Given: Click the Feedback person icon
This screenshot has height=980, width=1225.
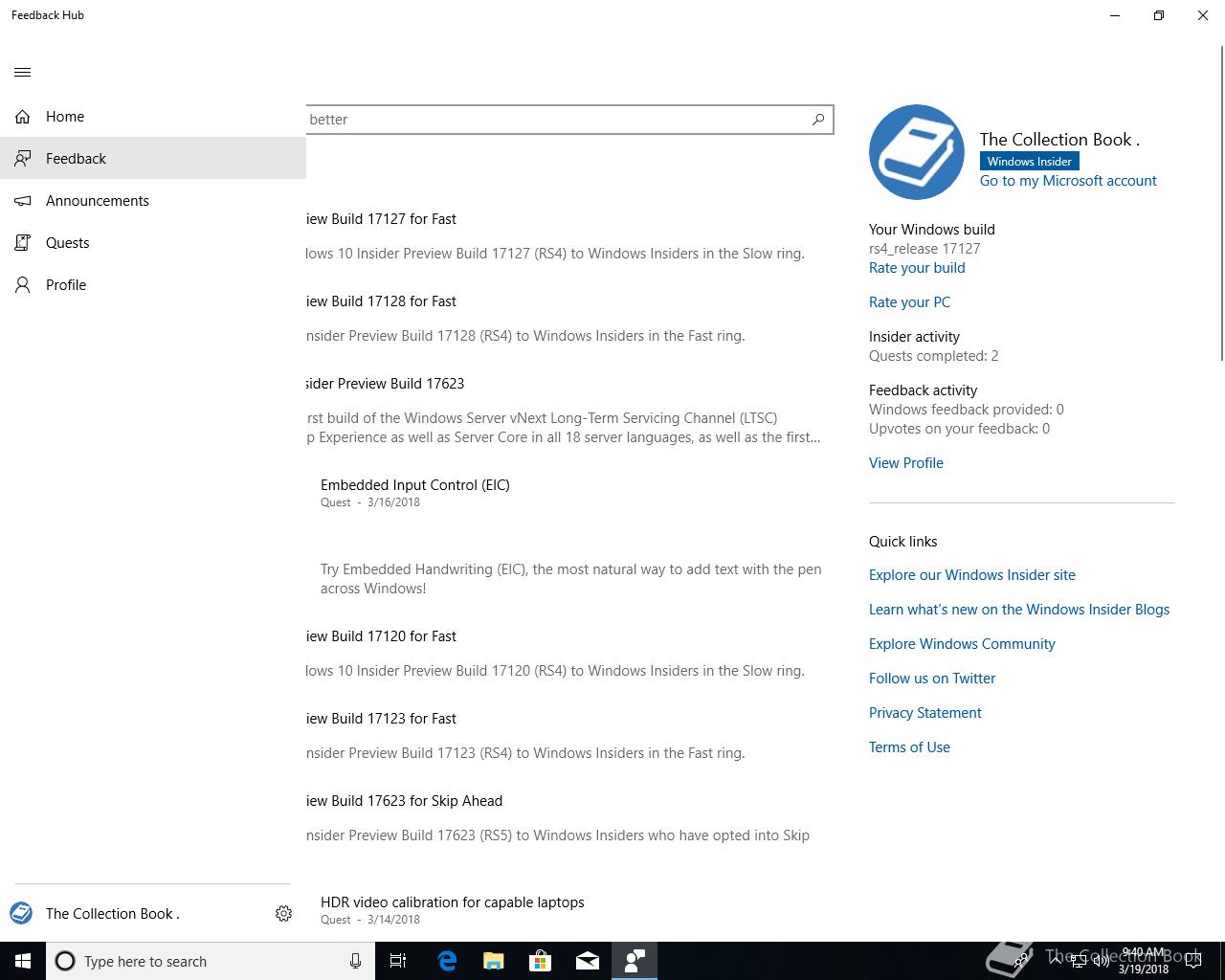Looking at the screenshot, I should pos(23,158).
